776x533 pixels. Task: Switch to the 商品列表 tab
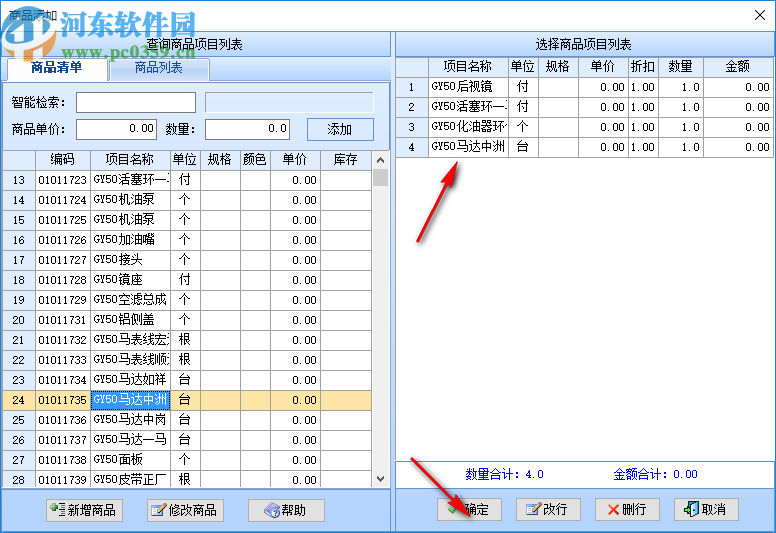pos(159,68)
